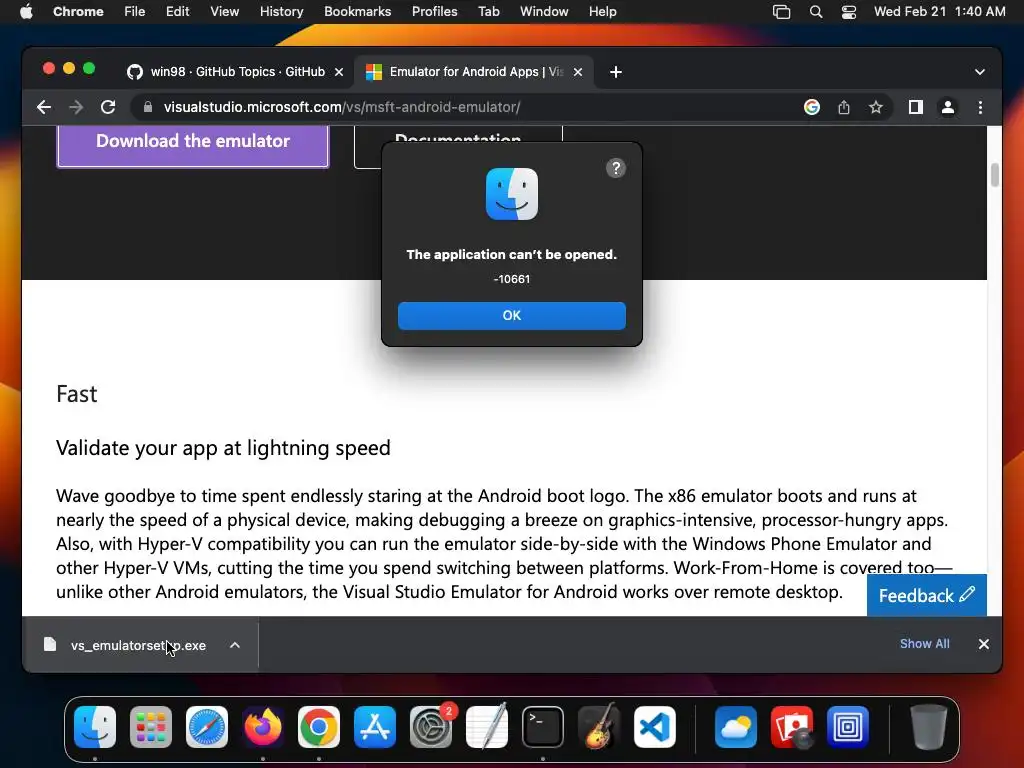Launch Firefox from the Dock
Image resolution: width=1024 pixels, height=768 pixels.
coord(263,727)
